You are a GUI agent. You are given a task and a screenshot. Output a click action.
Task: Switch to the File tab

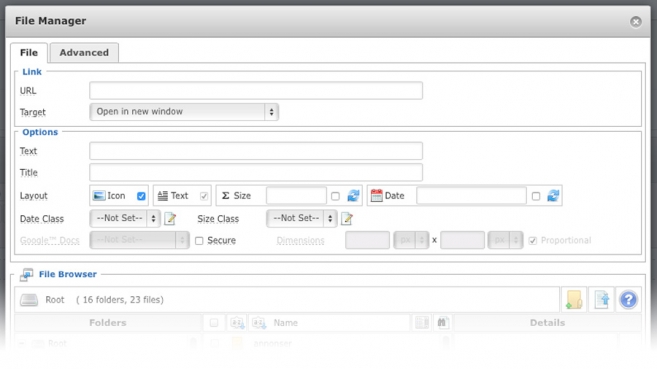point(29,53)
